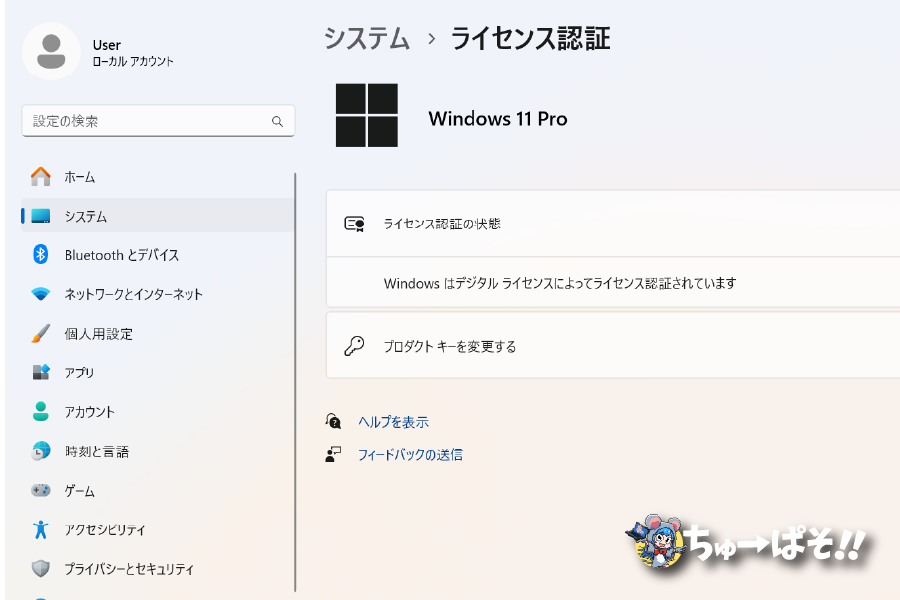Click the magnifier search icon in search box

pos(277,122)
